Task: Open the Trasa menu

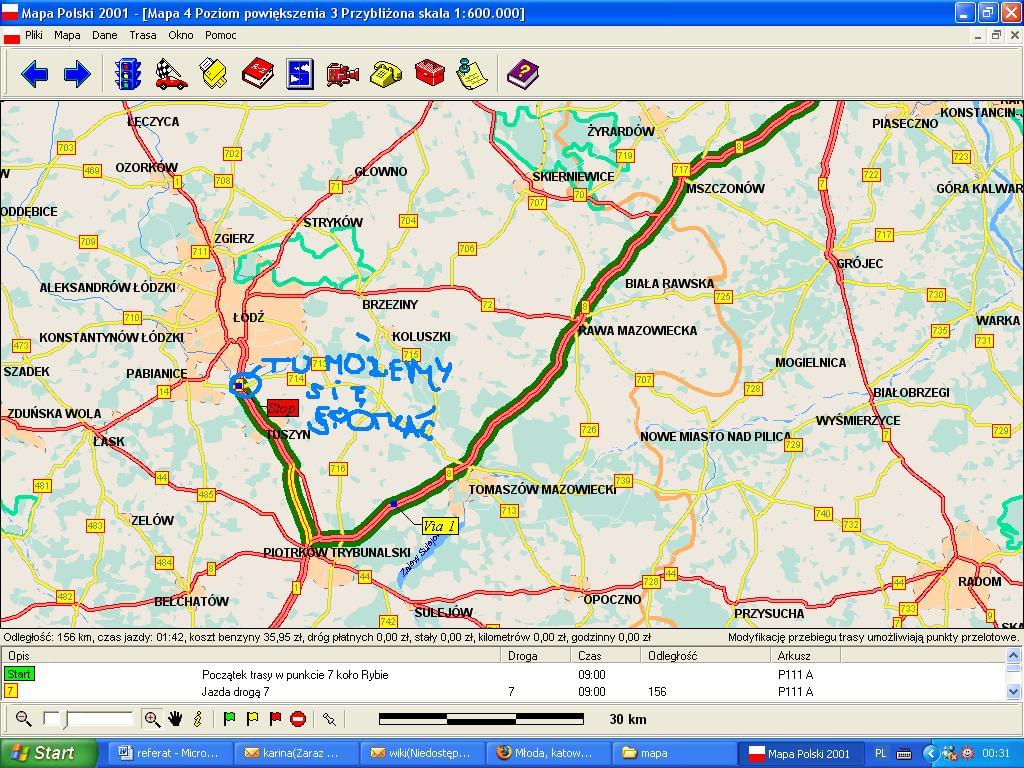Action: pyautogui.click(x=142, y=35)
